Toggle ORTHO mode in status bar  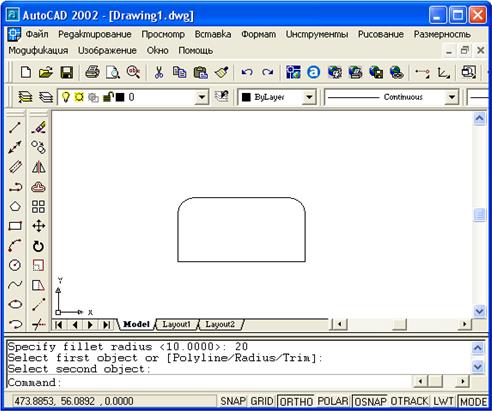tap(296, 402)
